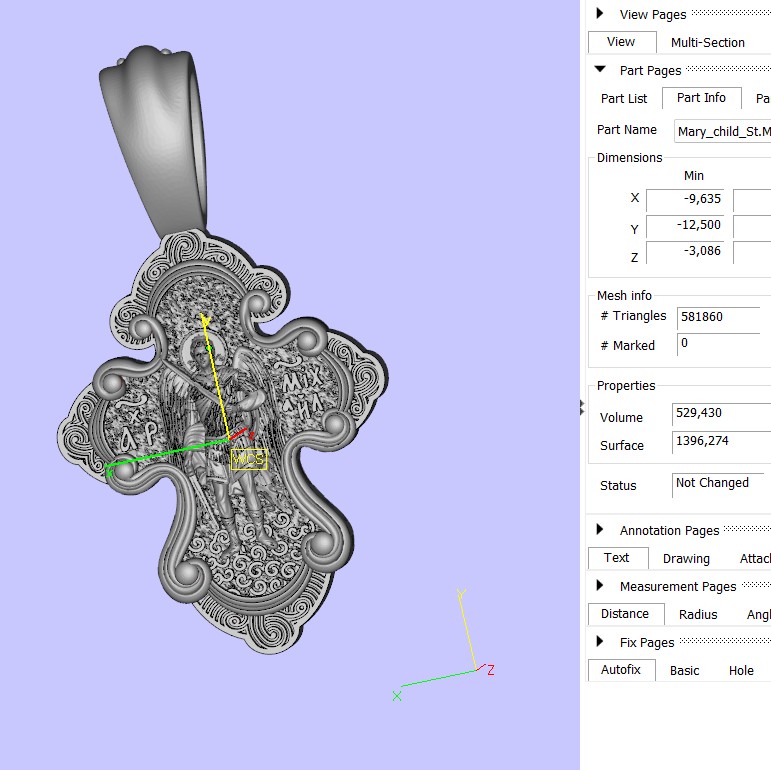Click the Surface value field

(721, 442)
